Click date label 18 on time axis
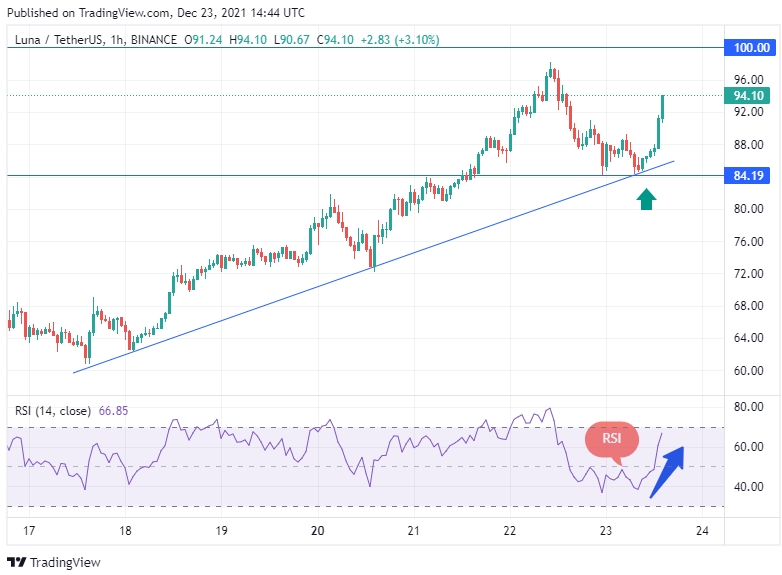The image size is (782, 575). [125, 531]
